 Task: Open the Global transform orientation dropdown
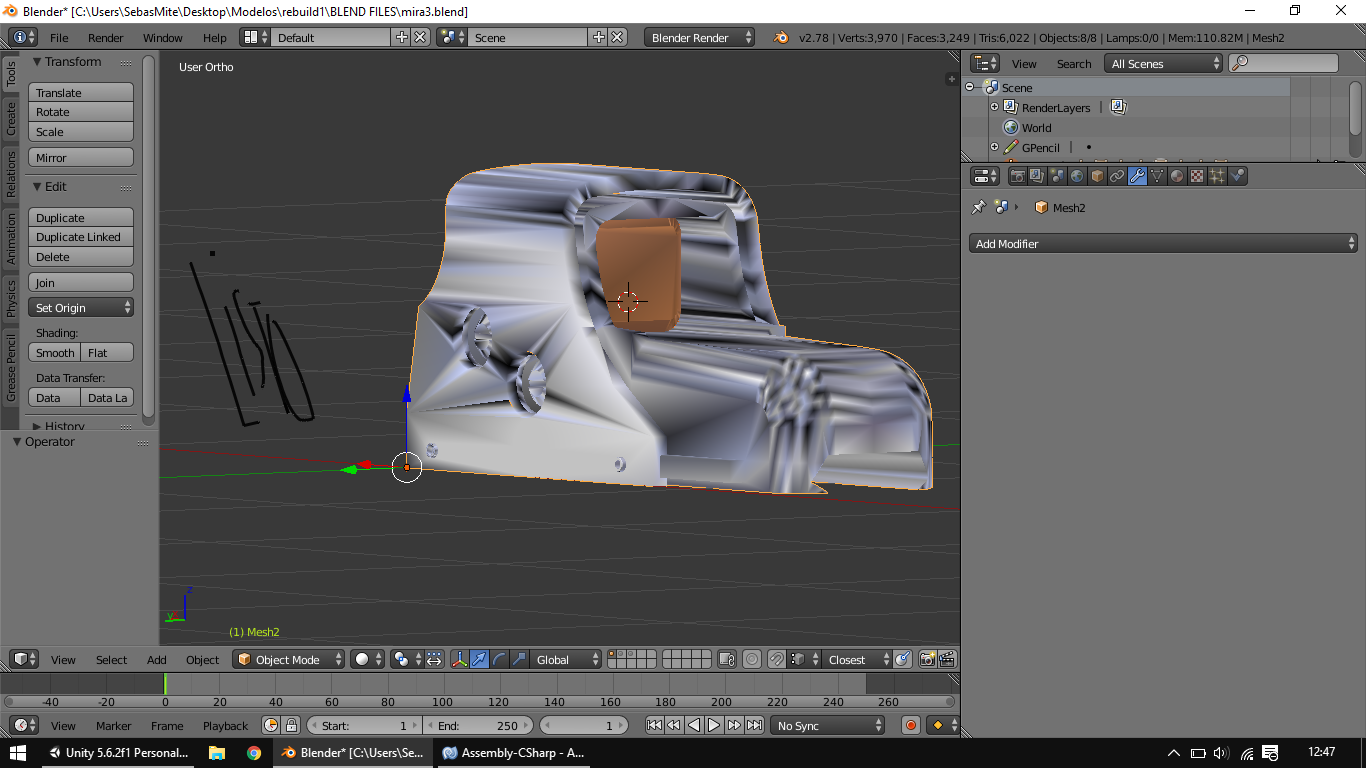pos(566,659)
